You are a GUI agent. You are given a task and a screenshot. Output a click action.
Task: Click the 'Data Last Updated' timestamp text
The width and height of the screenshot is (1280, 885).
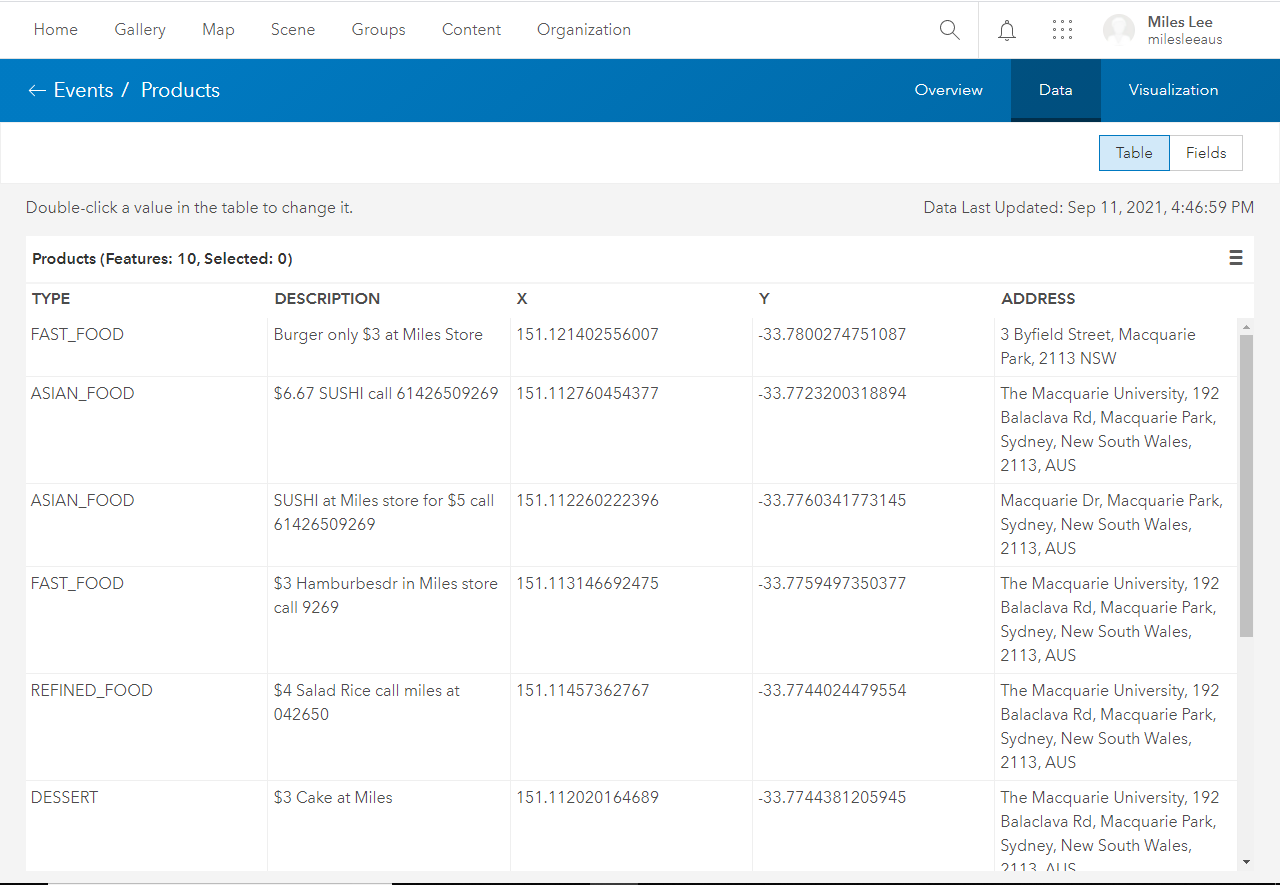[x=1088, y=208]
